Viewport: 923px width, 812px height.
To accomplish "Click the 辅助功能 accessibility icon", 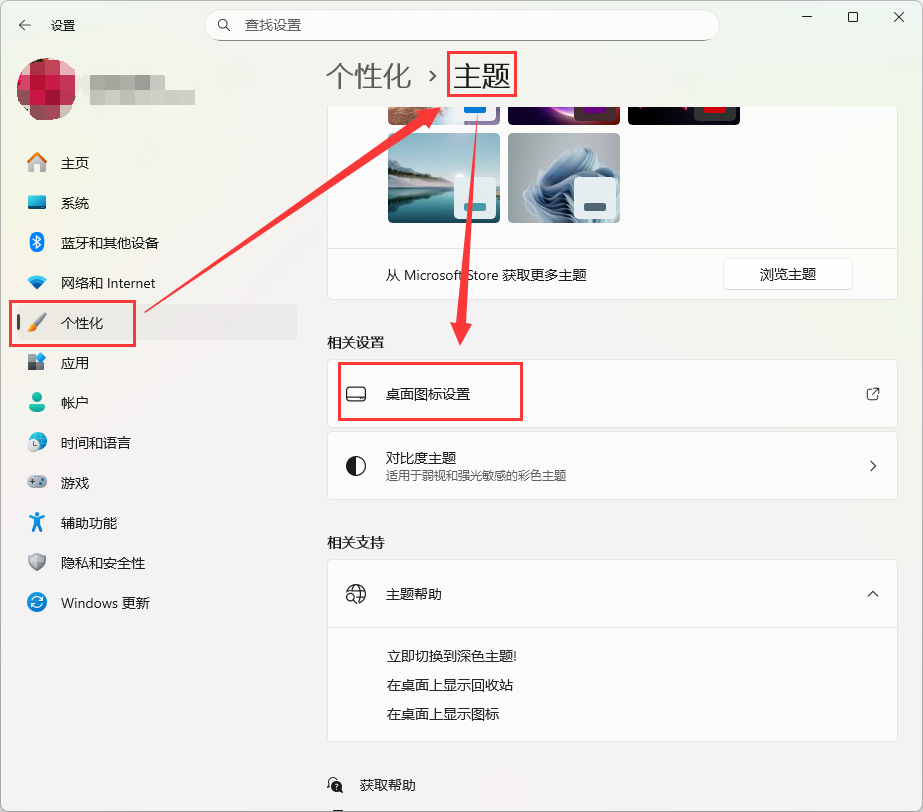I will tap(37, 523).
